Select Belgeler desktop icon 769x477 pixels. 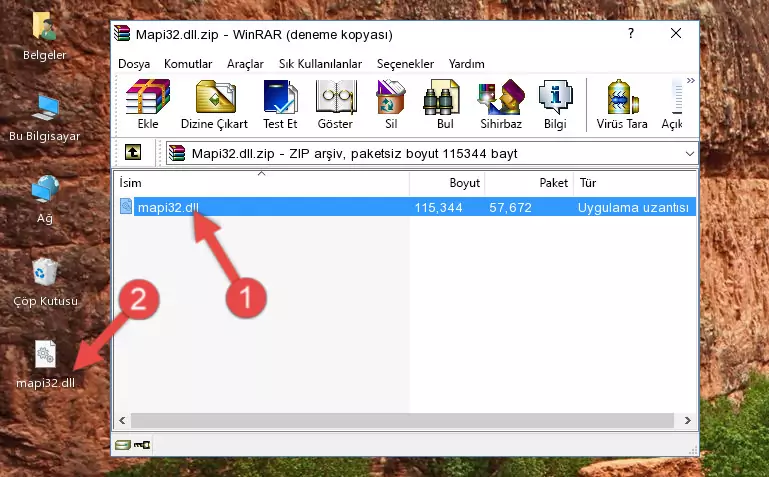[x=45, y=37]
